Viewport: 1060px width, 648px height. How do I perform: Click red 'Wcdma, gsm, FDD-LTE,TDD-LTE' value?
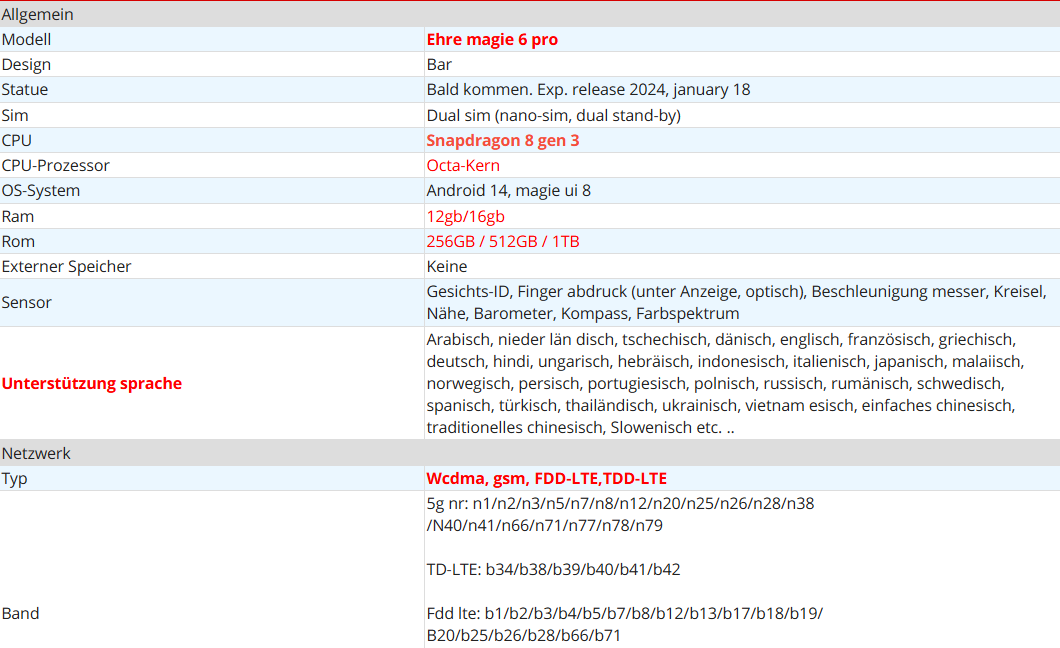click(547, 478)
